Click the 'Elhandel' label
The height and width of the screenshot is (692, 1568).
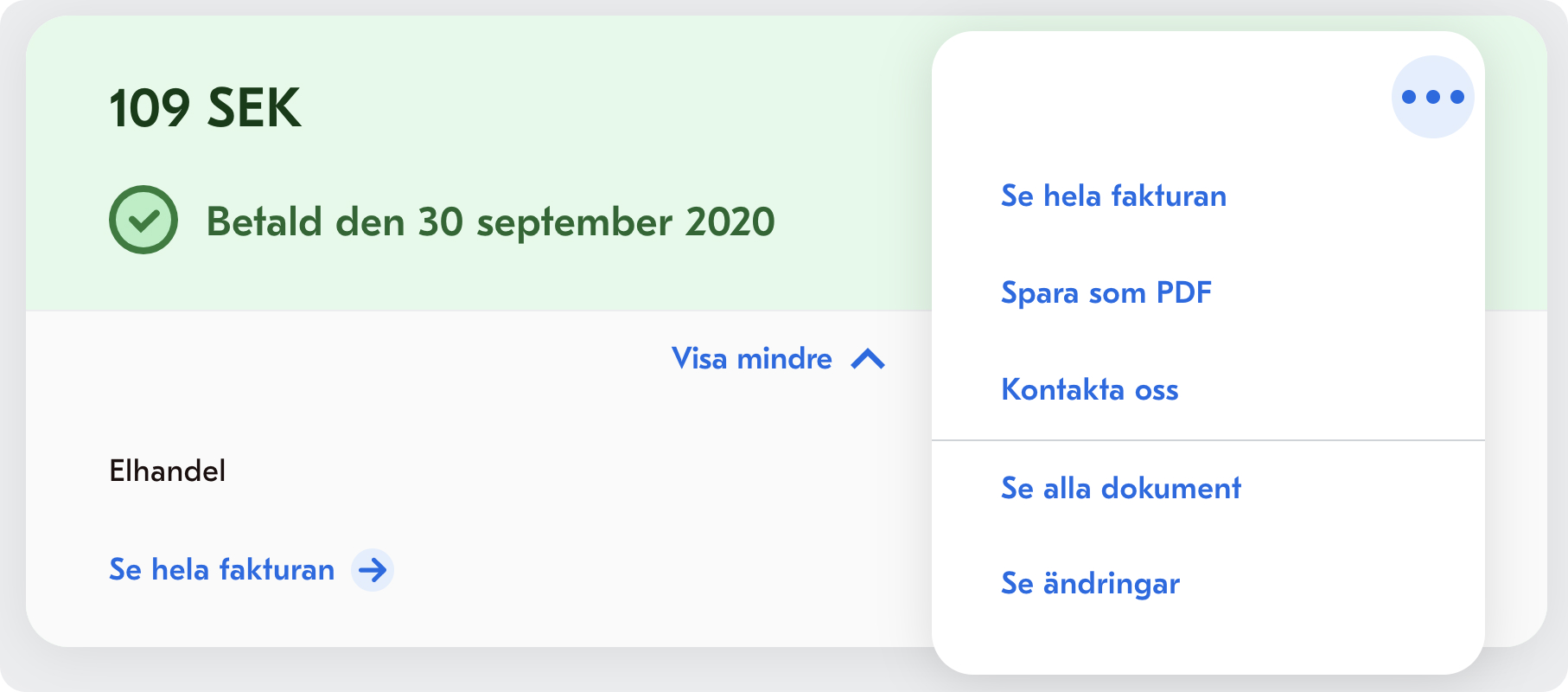167,471
